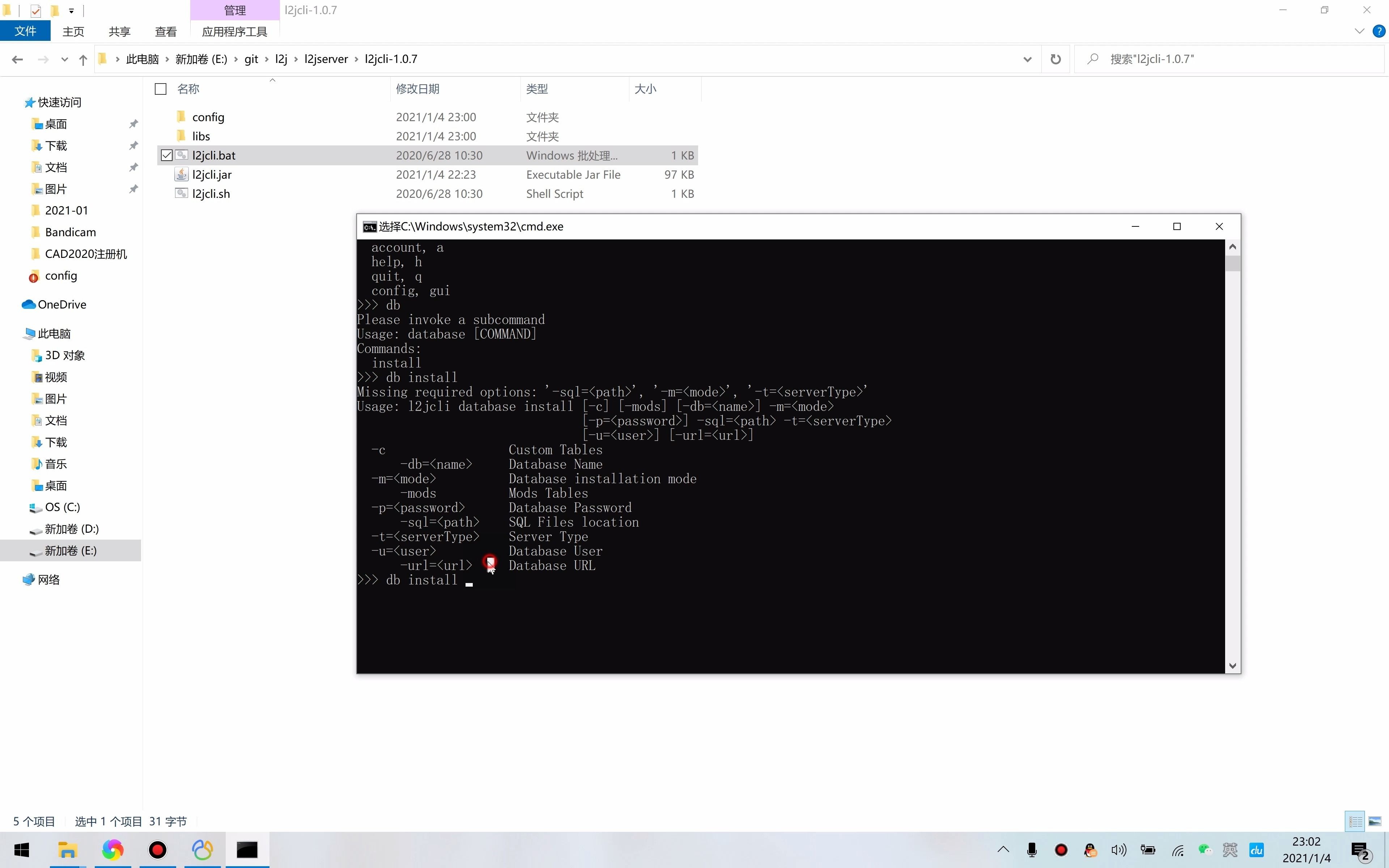Sort files by the 修改日期 column header

pyautogui.click(x=417, y=89)
